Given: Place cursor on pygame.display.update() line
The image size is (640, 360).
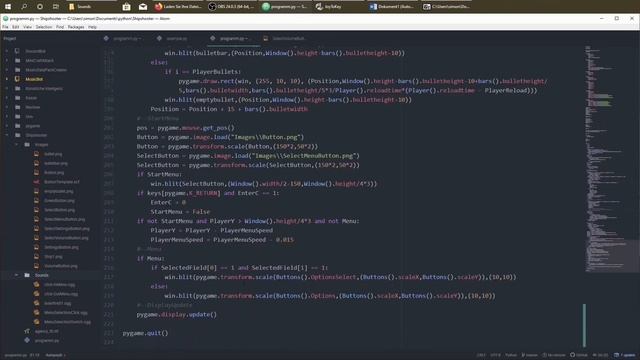Looking at the screenshot, I should pyautogui.click(x=176, y=315).
